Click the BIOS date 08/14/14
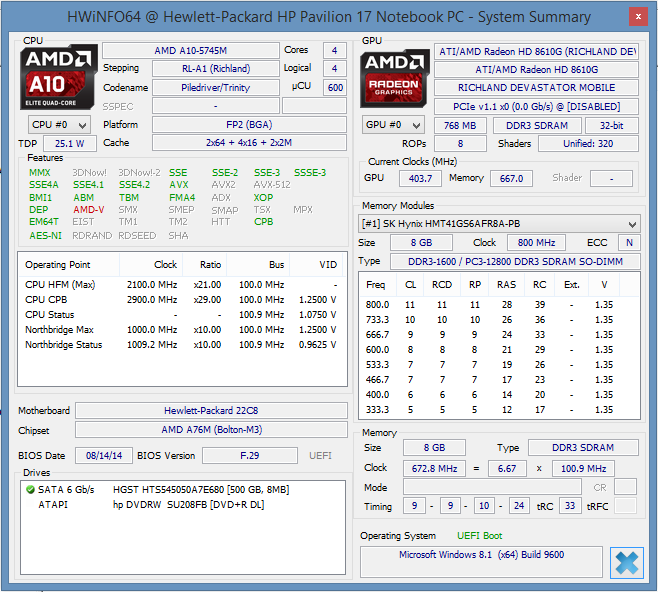Image resolution: width=658 pixels, height=592 pixels. [104, 456]
